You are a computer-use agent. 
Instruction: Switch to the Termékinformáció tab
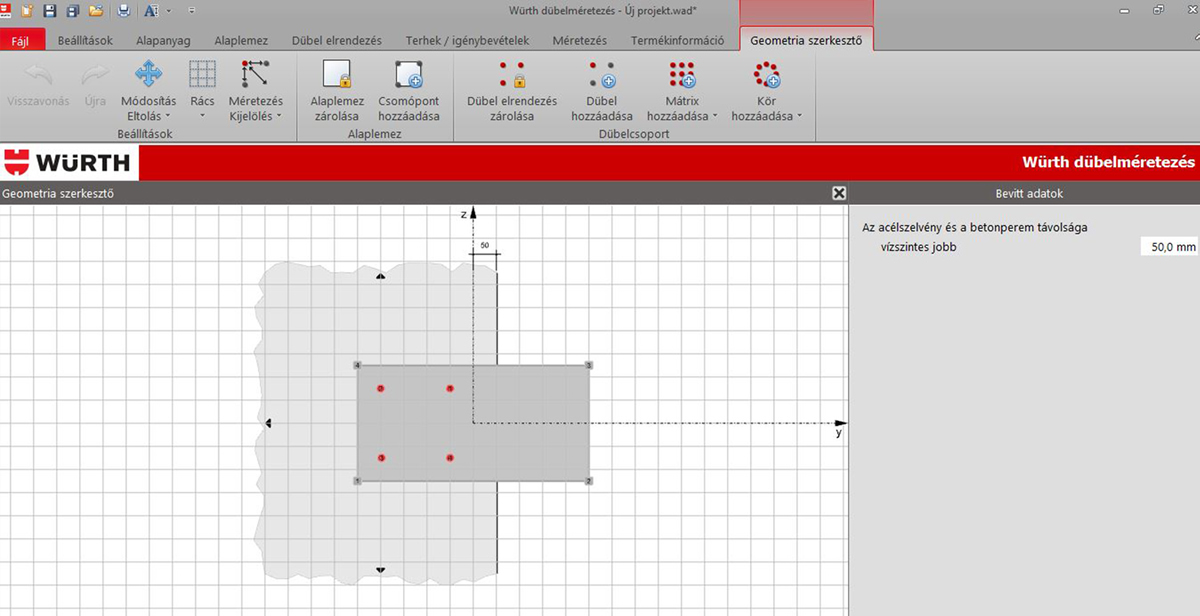pos(677,41)
